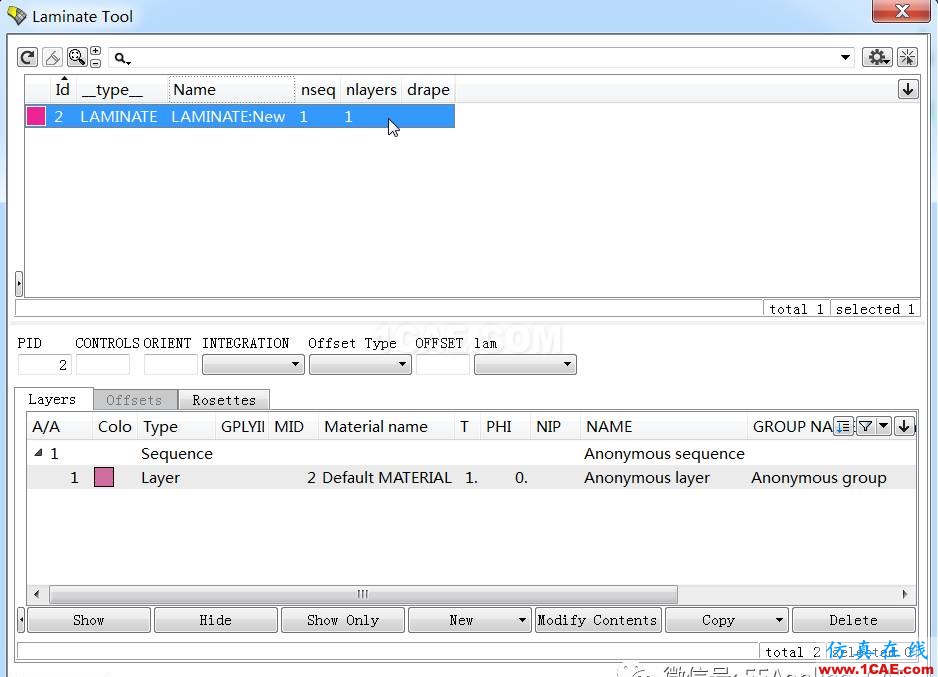Image resolution: width=938 pixels, height=677 pixels.
Task: Click the nlayers column header
Action: [371, 90]
